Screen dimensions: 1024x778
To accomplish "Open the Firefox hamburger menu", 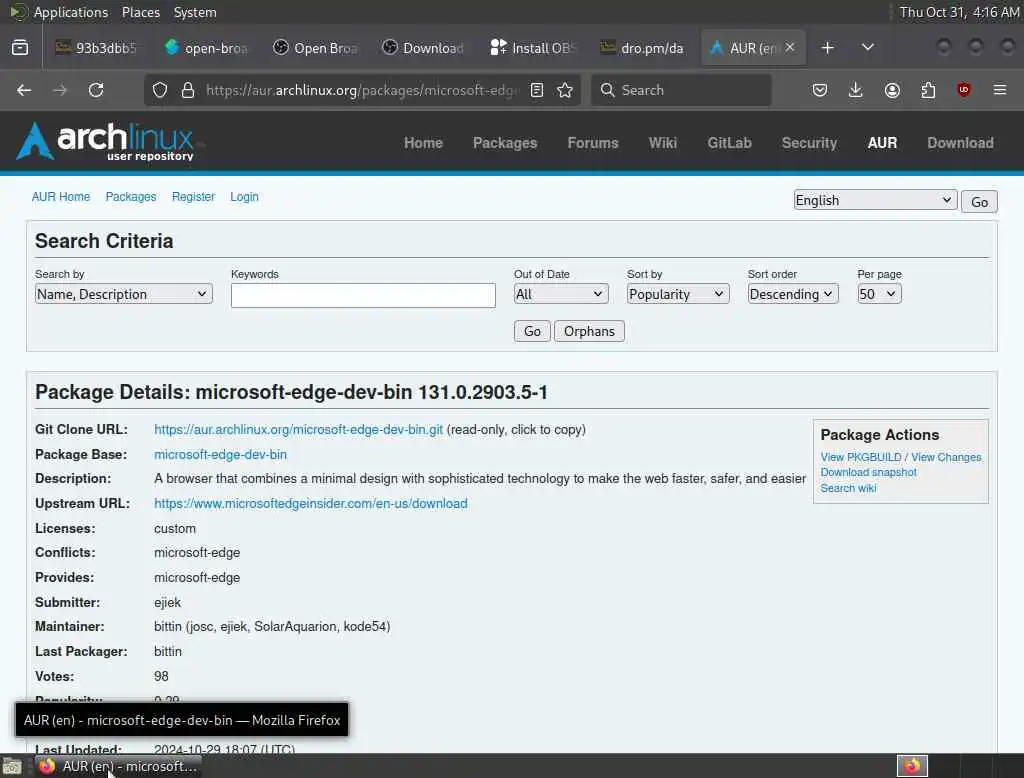I will pyautogui.click(x=1000, y=90).
